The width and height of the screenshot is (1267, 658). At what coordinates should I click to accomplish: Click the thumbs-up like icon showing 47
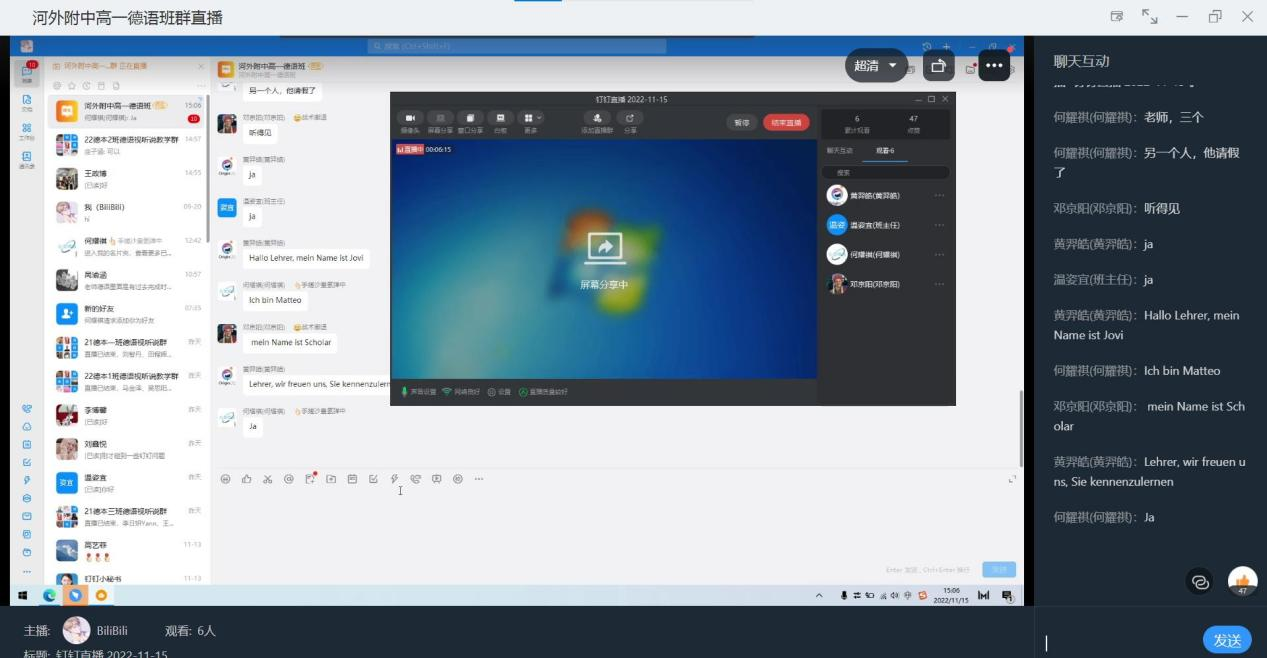(1242, 581)
